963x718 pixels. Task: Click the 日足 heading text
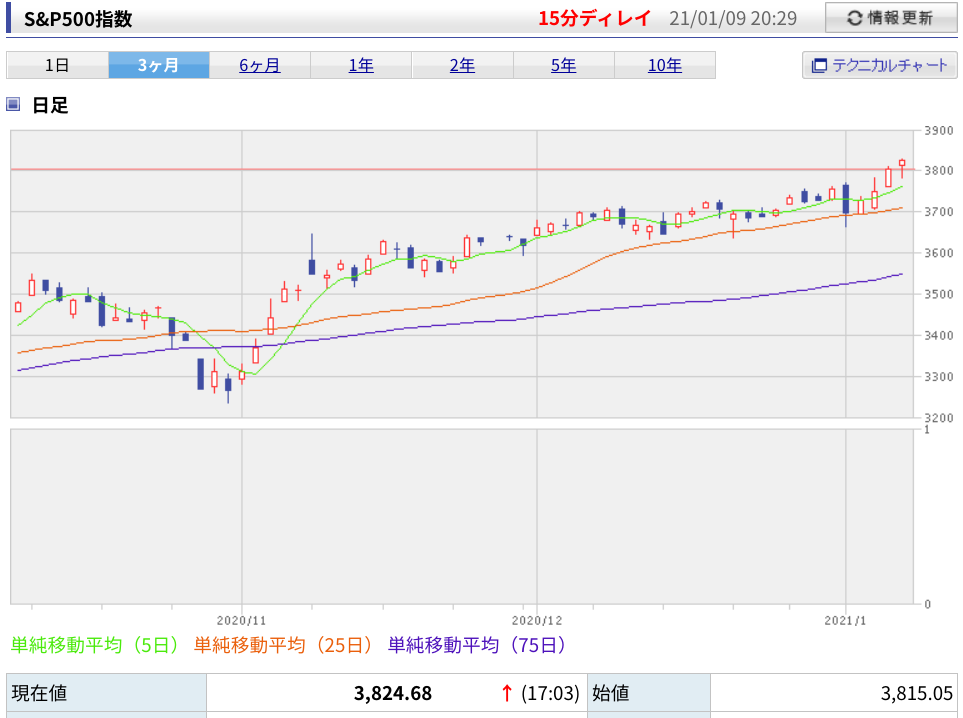click(50, 105)
